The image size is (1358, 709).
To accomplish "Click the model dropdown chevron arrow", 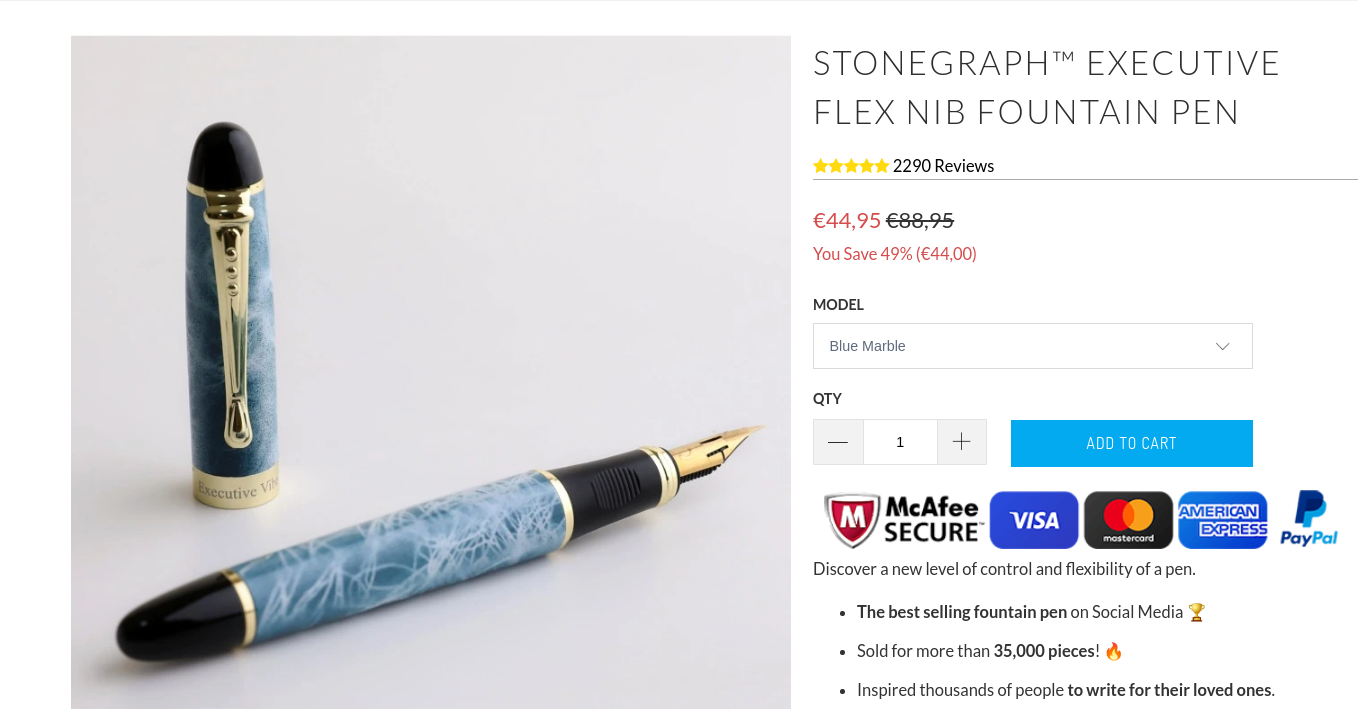I will (1222, 346).
